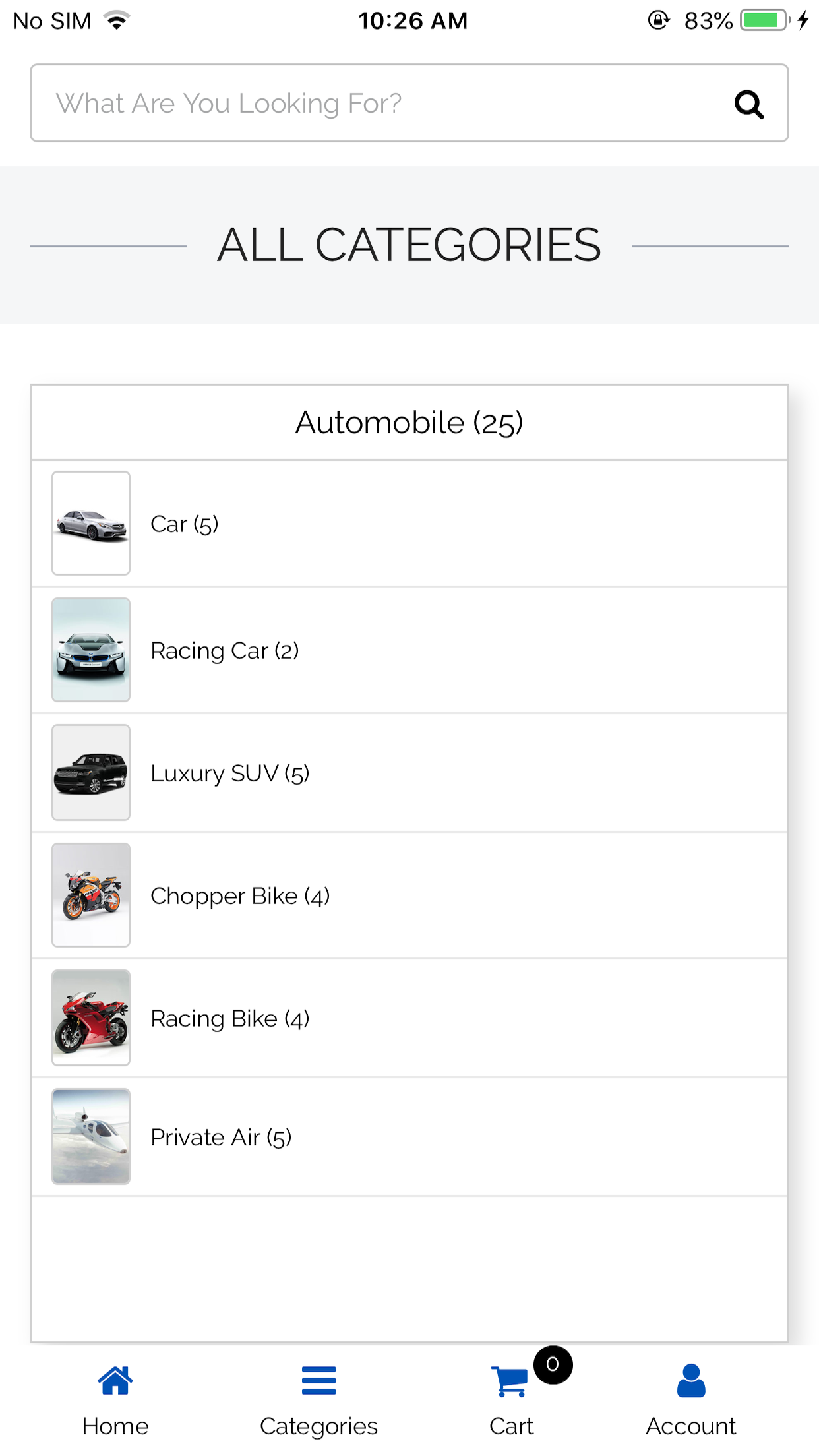The image size is (819, 1456).
Task: Open the Home tab icon
Action: 115,1380
